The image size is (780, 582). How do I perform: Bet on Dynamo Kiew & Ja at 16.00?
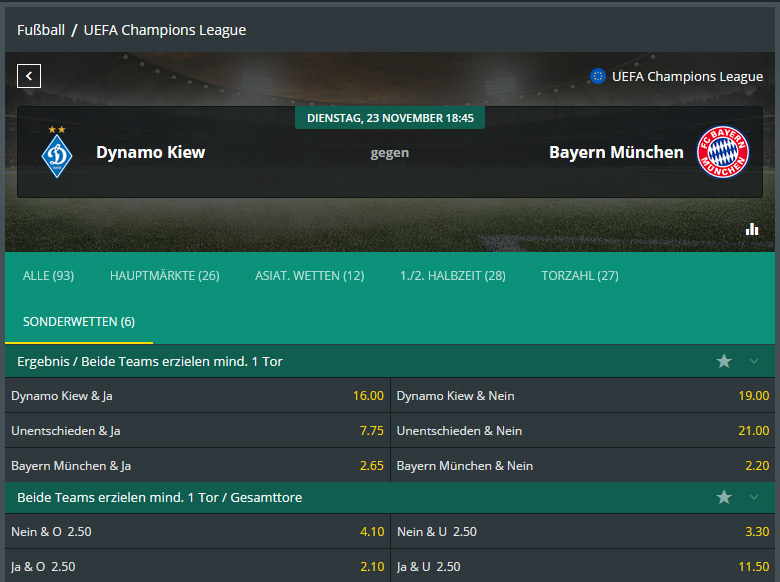click(197, 395)
